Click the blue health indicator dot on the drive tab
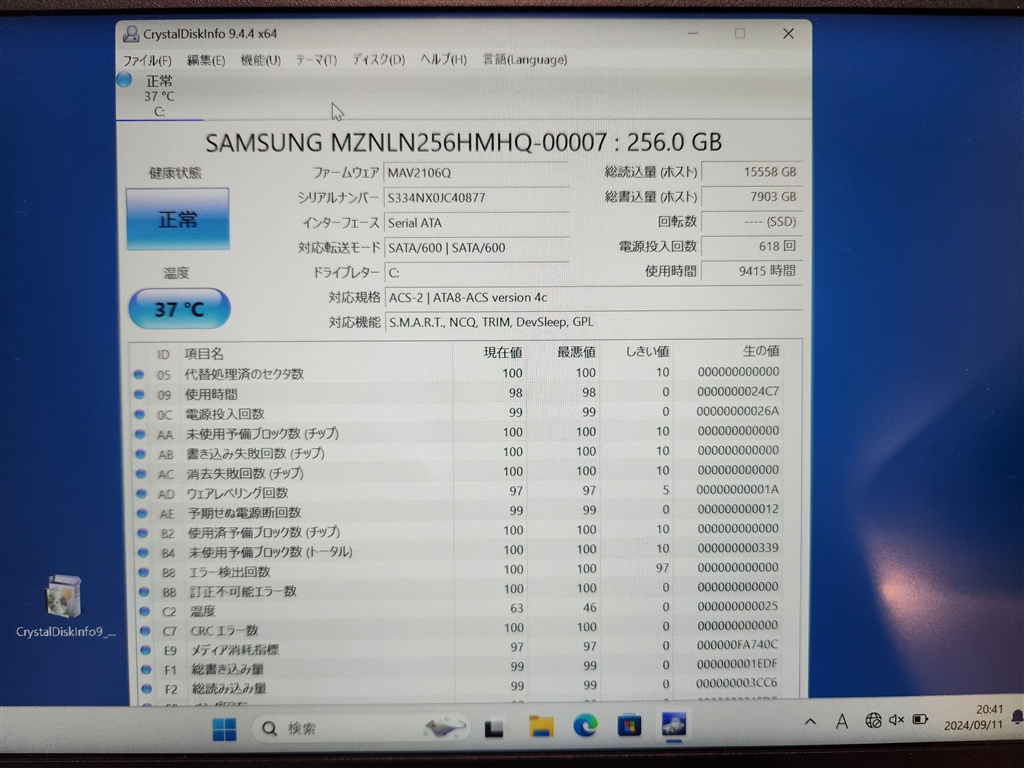This screenshot has width=1024, height=768. coord(124,80)
